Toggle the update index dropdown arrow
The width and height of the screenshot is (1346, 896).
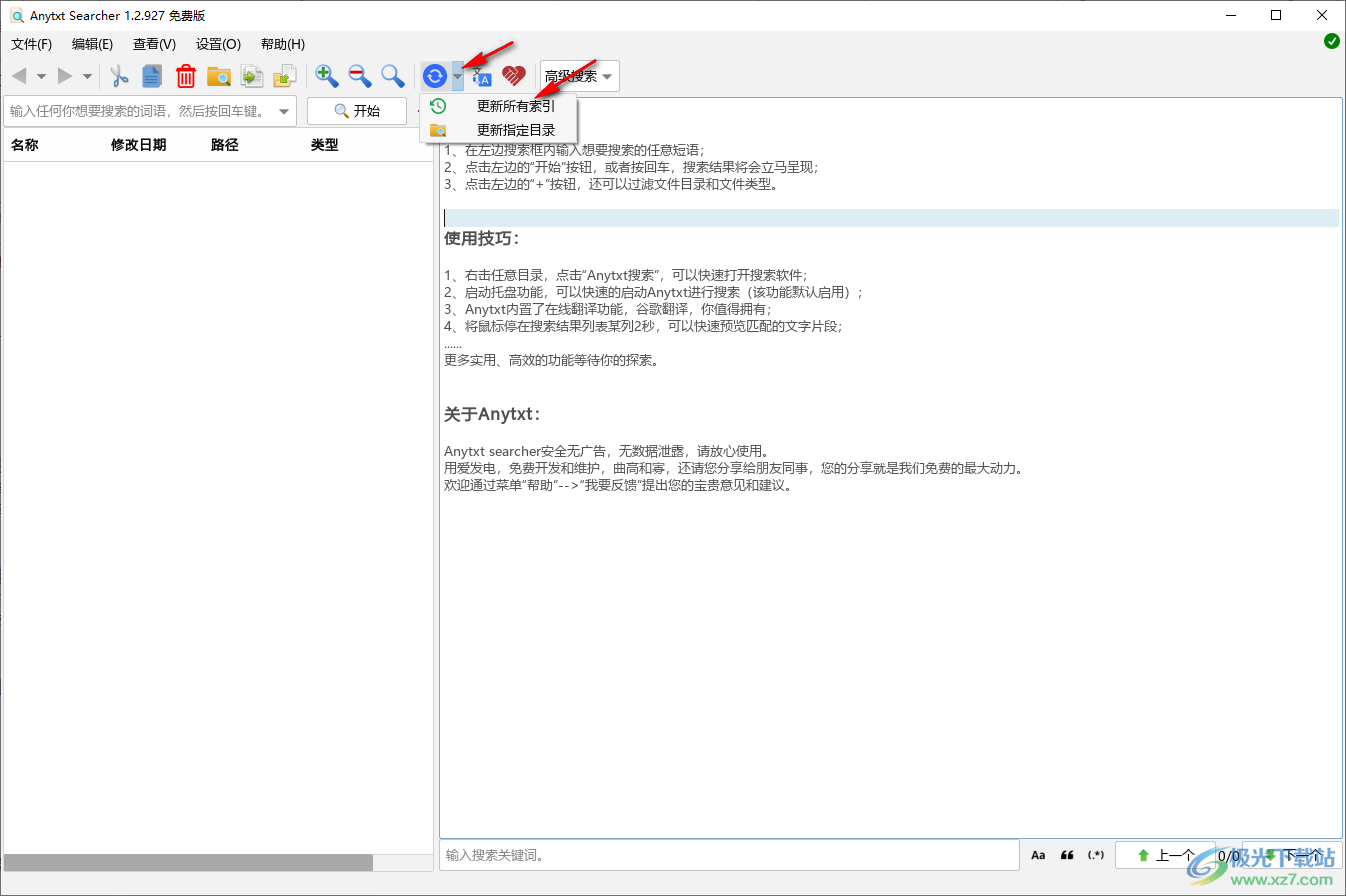(x=457, y=76)
